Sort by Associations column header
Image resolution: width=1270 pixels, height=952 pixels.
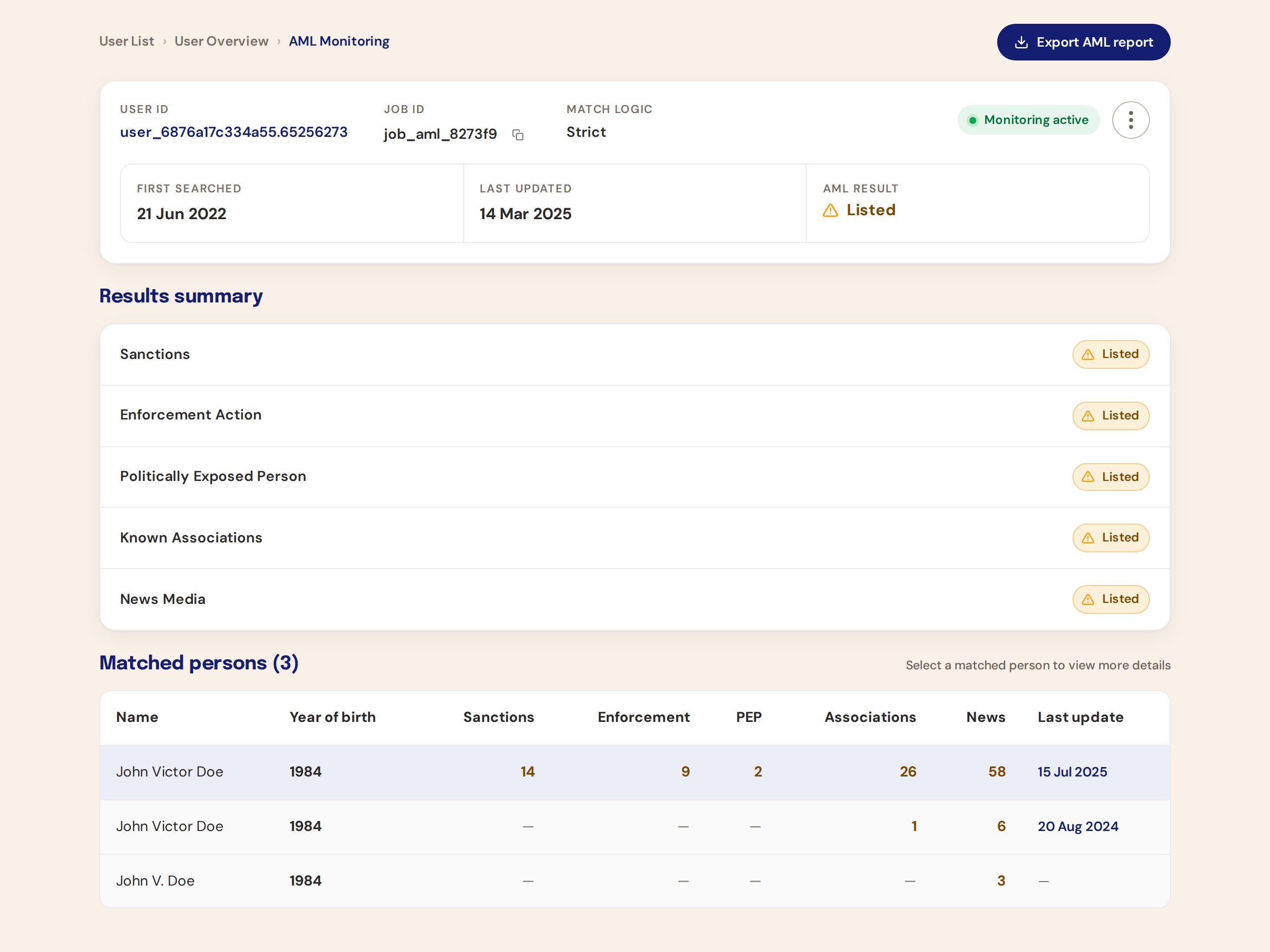coord(871,717)
